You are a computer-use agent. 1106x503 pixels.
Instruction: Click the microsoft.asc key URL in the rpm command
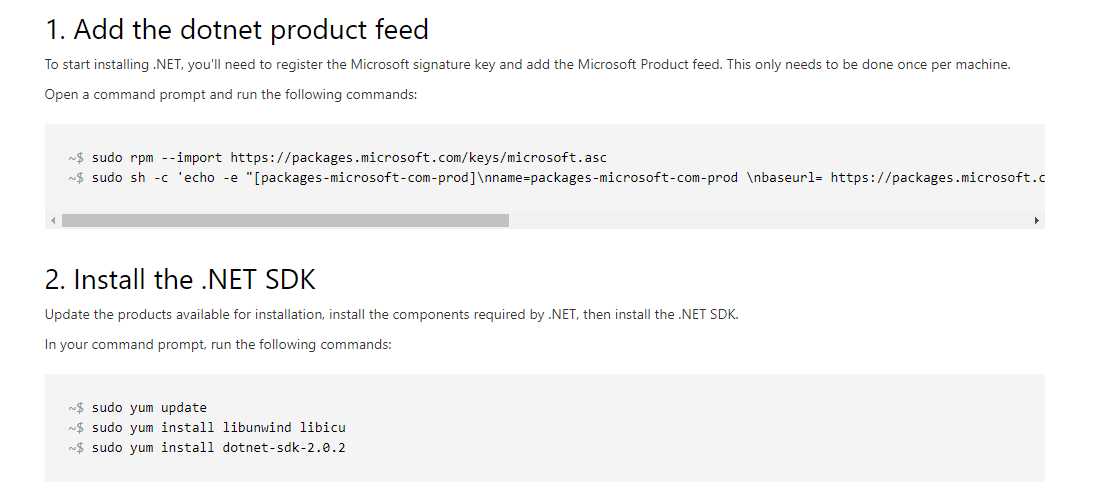pyautogui.click(x=418, y=157)
